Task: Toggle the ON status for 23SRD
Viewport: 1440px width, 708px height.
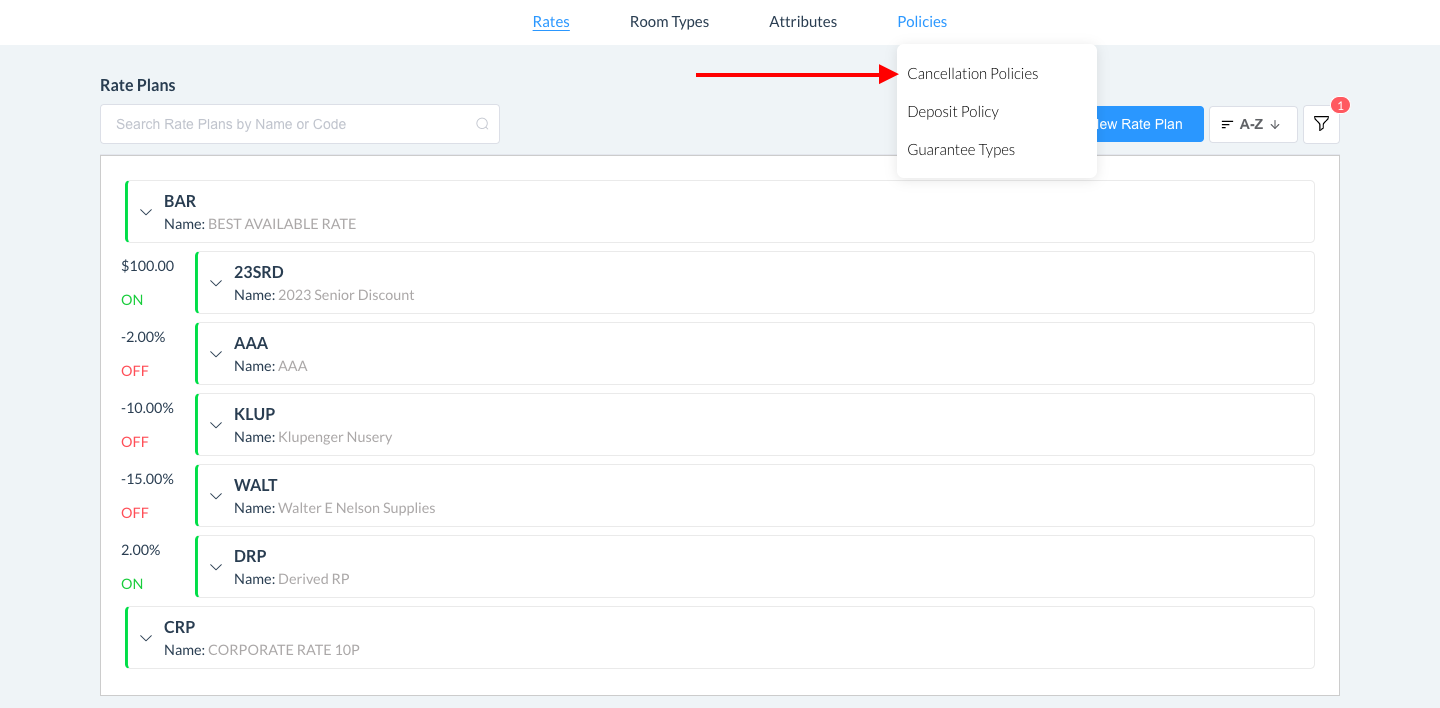Action: coord(132,300)
